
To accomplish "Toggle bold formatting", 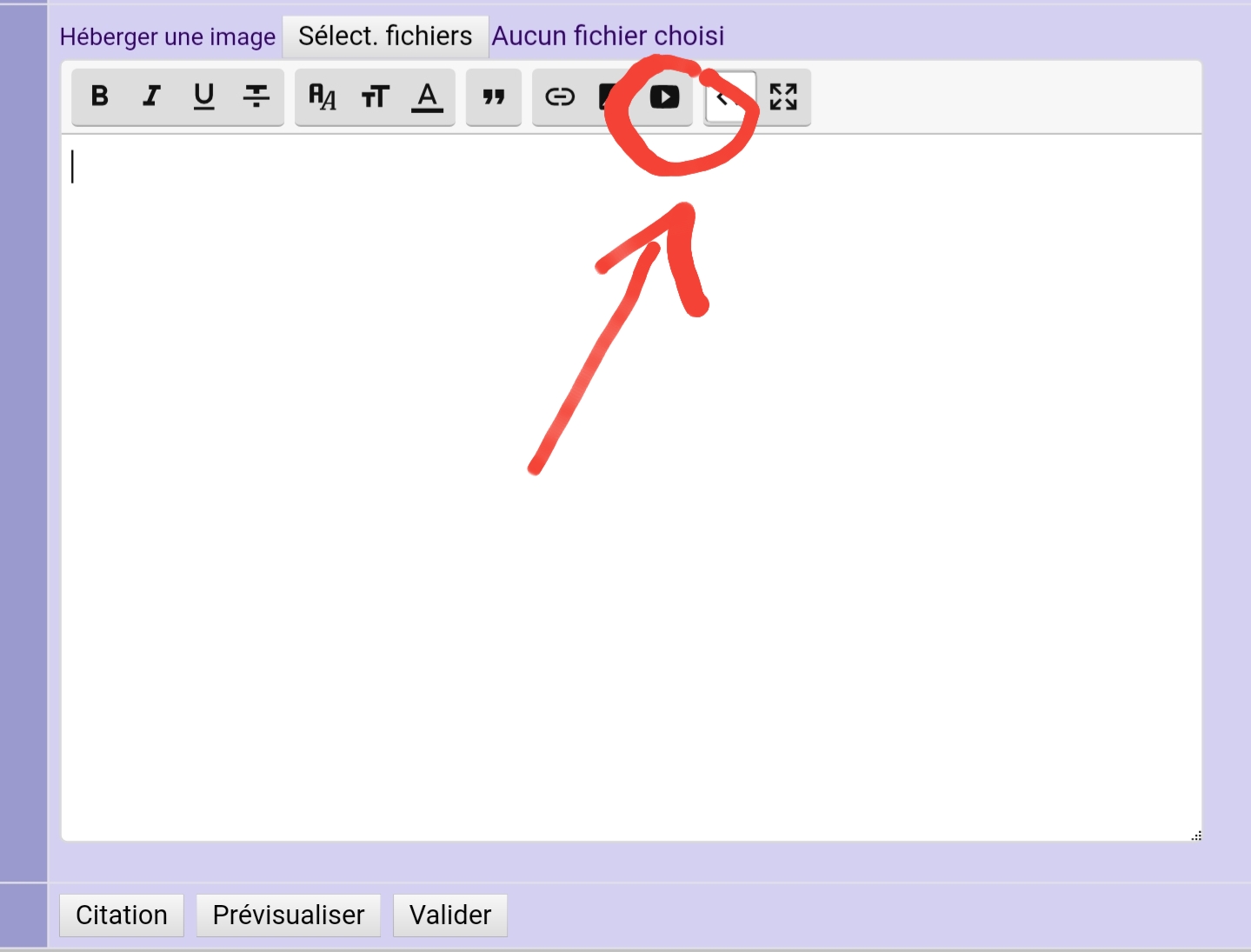I will [100, 97].
